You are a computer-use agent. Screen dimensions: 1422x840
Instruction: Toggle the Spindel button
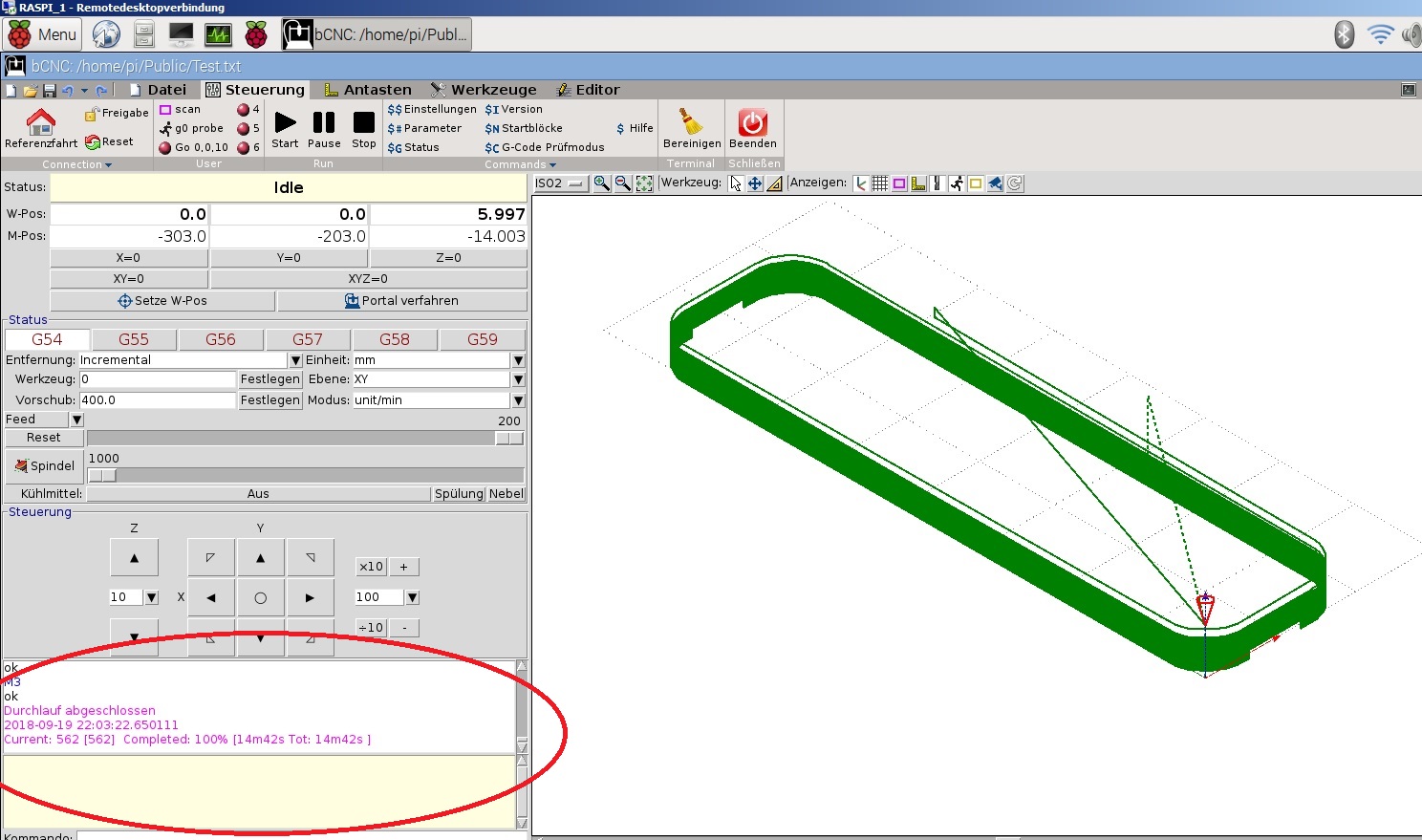[x=44, y=466]
